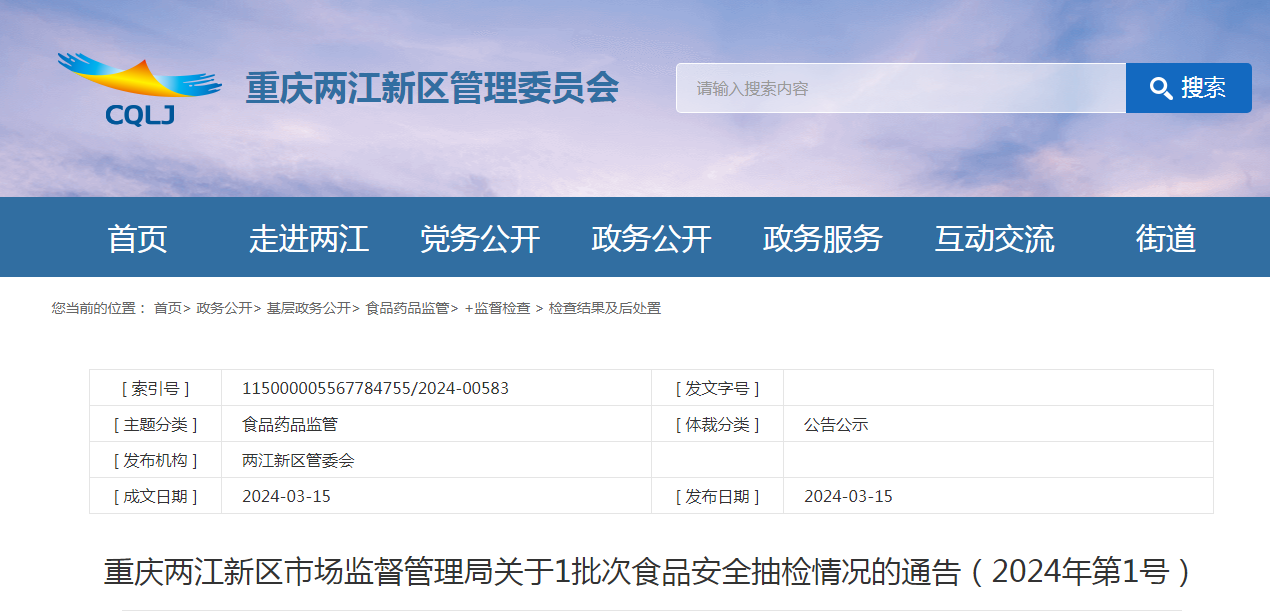Image resolution: width=1270 pixels, height=613 pixels.
Task: Select the index number 115000005567784755/2024-00583
Action: pos(376,388)
